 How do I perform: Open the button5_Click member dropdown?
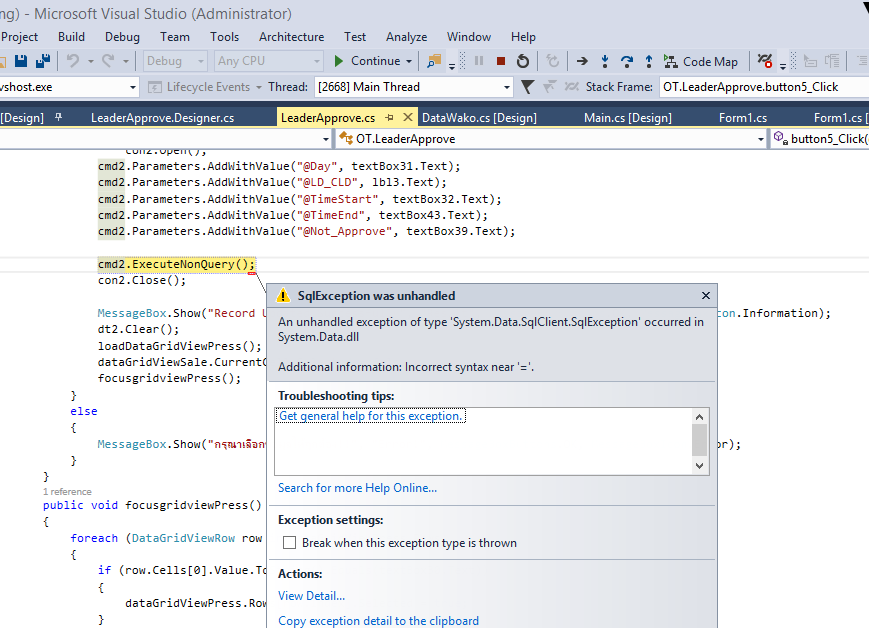click(821, 139)
